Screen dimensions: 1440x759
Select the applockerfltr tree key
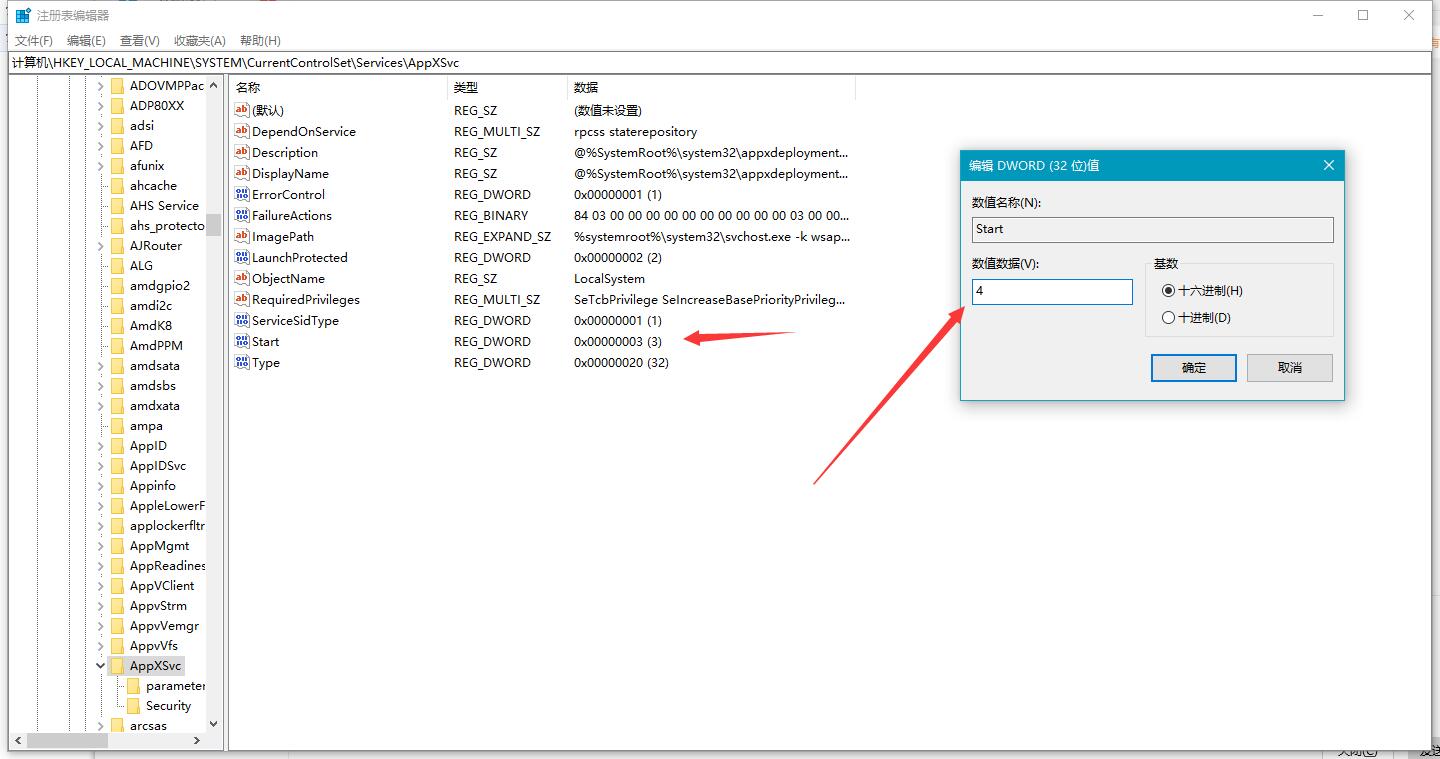point(167,526)
